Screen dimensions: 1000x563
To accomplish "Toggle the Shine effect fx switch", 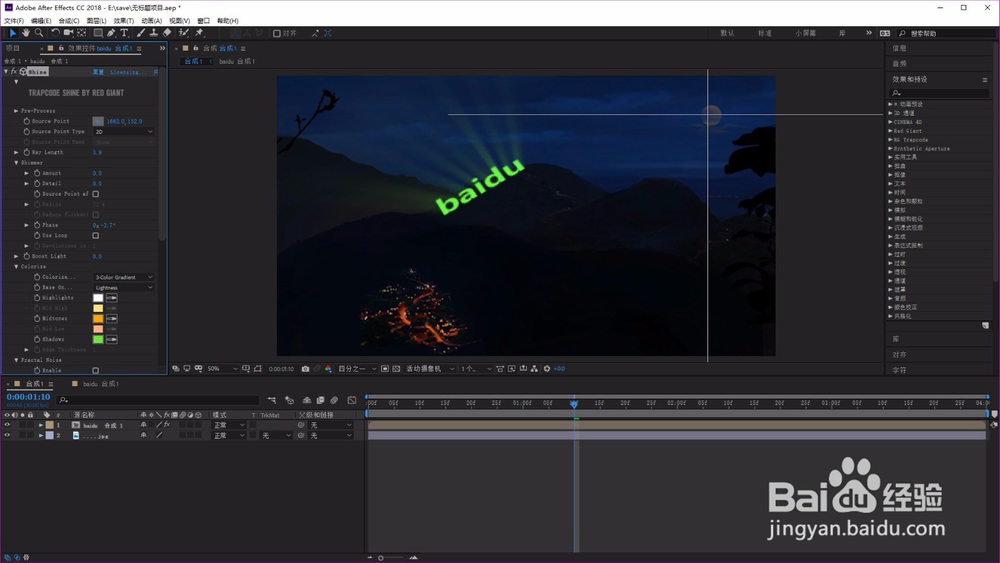I will pyautogui.click(x=14, y=72).
